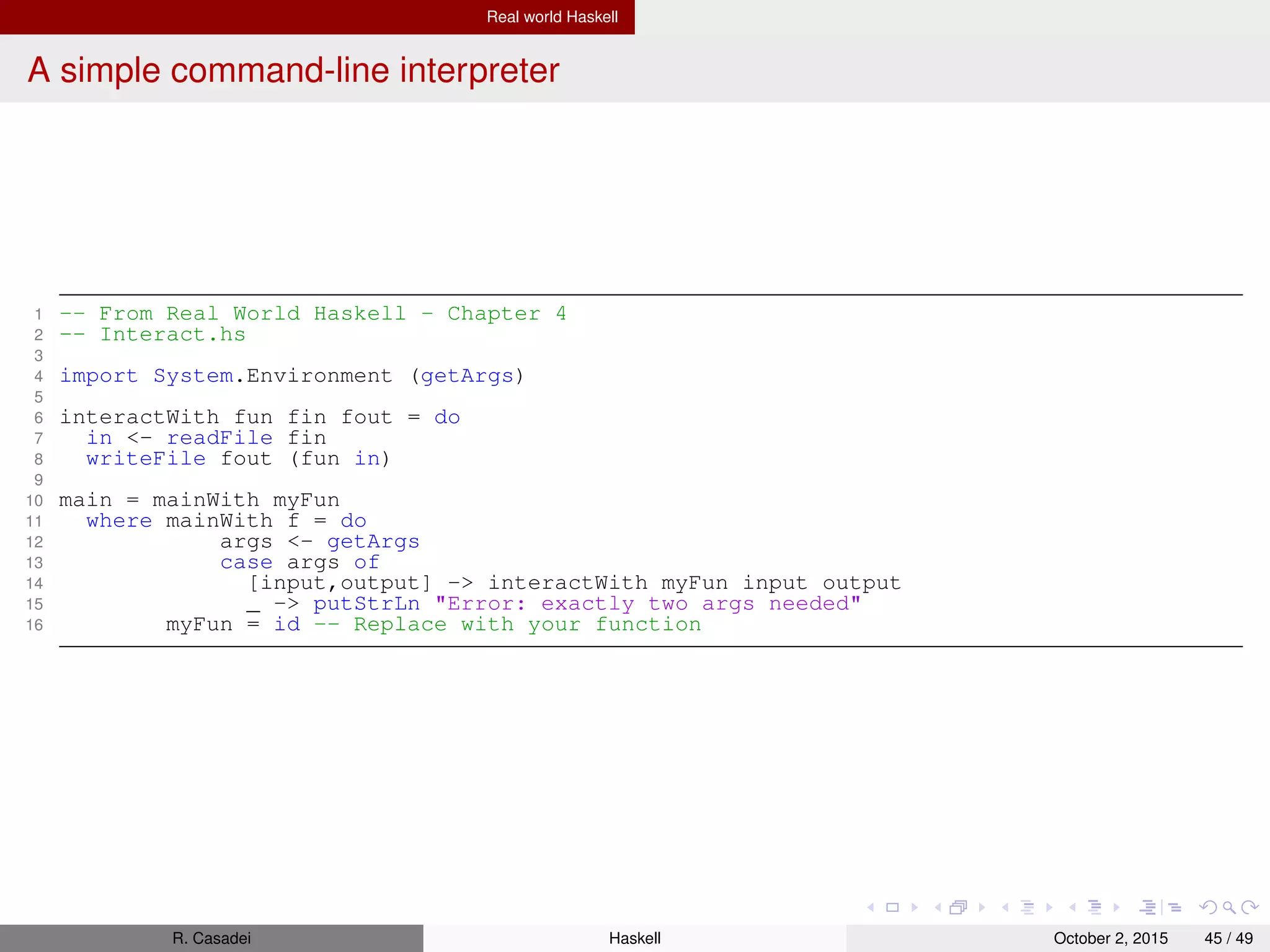The image size is (1270, 952).
Task: Go to next frame using arrow after stacked frames
Action: (982, 907)
